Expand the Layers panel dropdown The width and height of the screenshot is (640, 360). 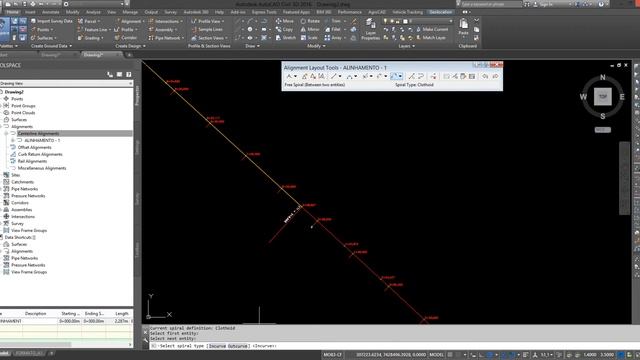(x=407, y=46)
